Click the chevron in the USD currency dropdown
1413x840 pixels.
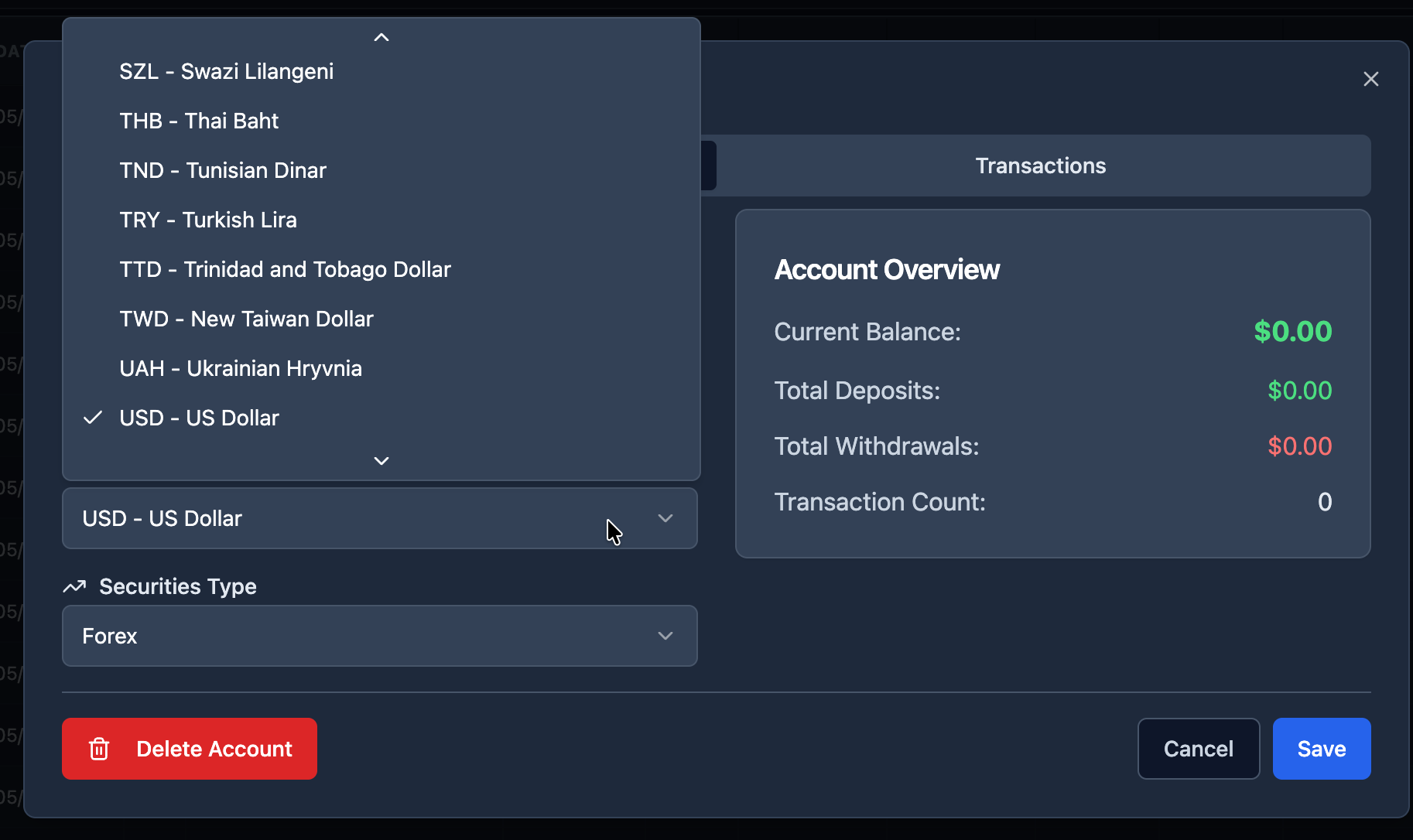[665, 518]
